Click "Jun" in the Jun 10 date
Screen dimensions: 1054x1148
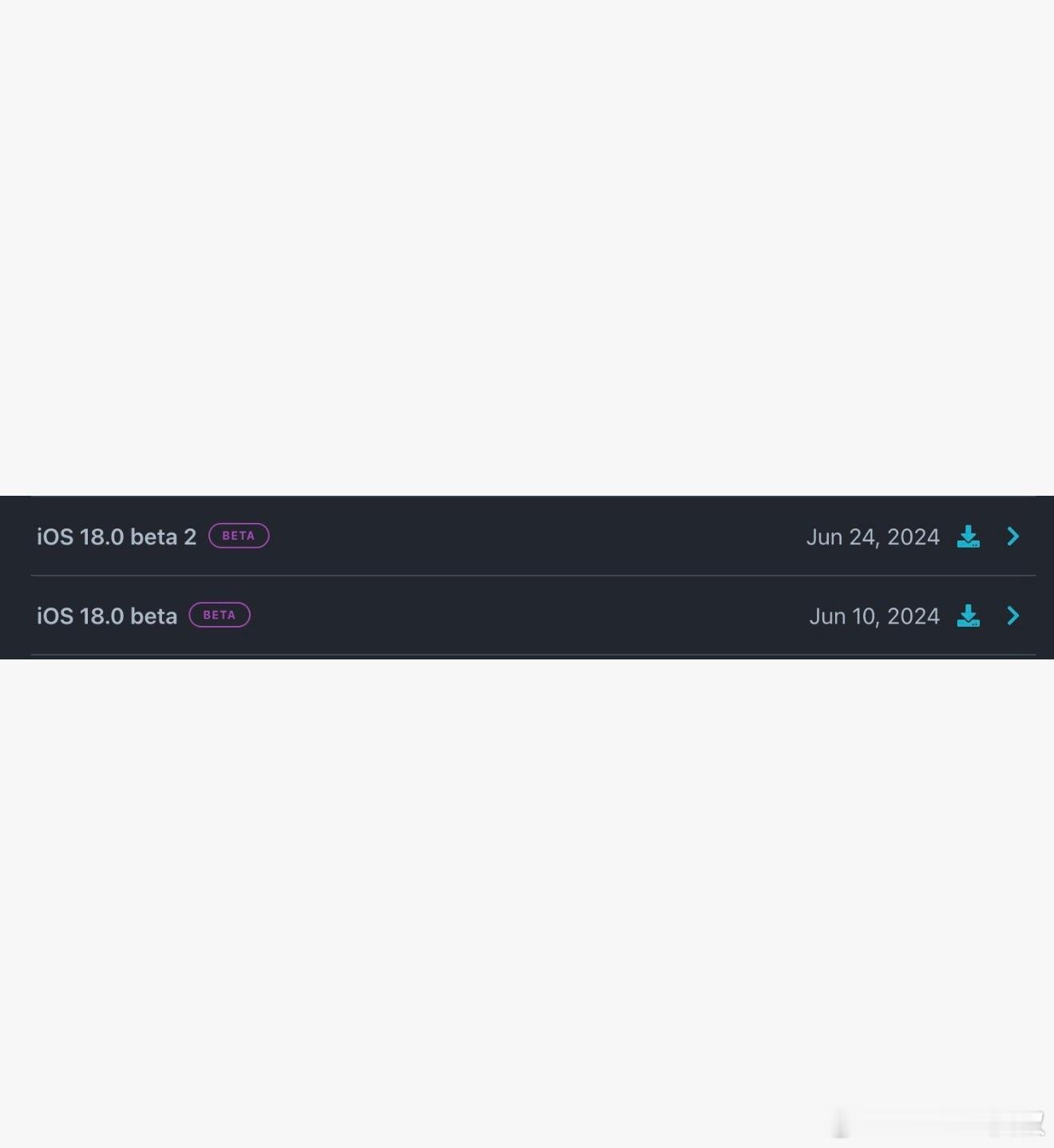pyautogui.click(x=827, y=616)
